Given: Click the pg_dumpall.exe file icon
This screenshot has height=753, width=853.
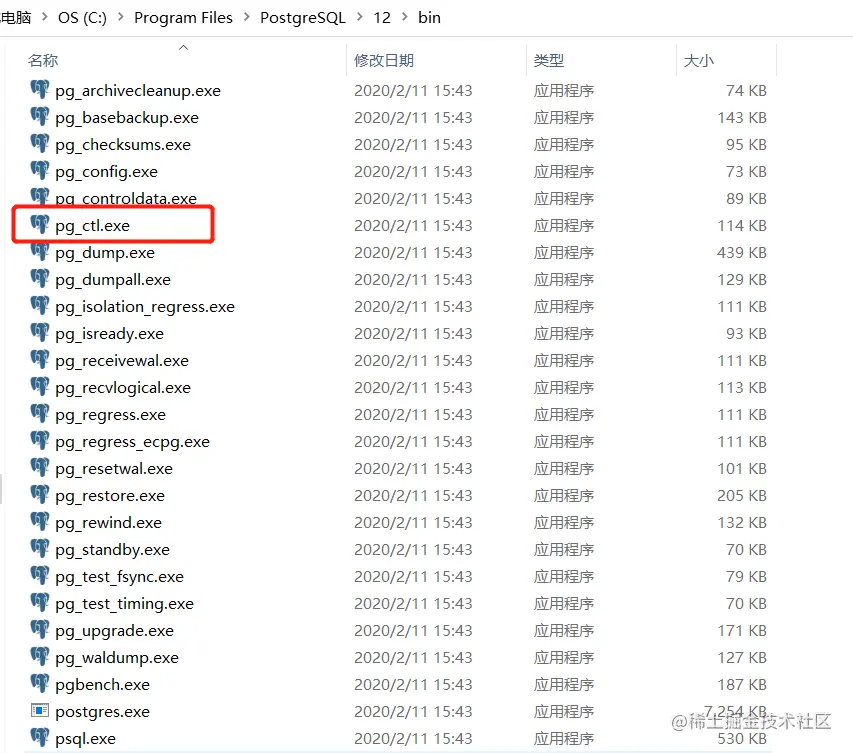Looking at the screenshot, I should point(40,278).
